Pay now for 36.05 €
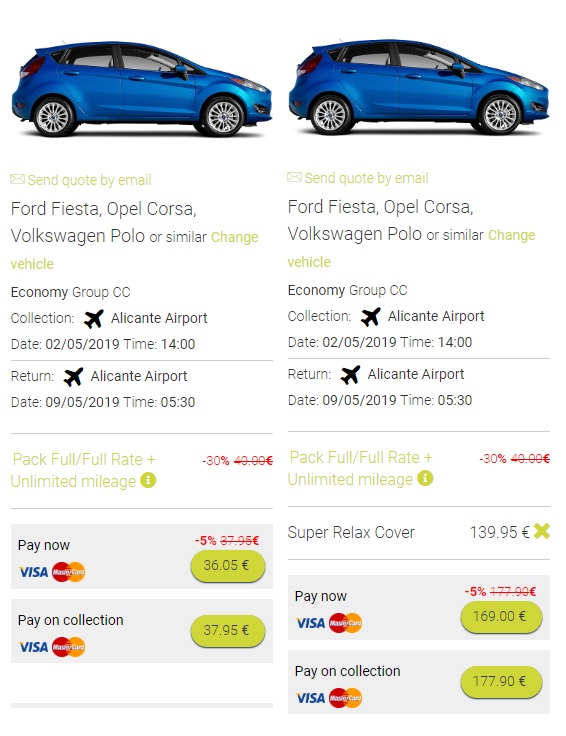Viewport: 566px width, 736px height. [x=228, y=566]
